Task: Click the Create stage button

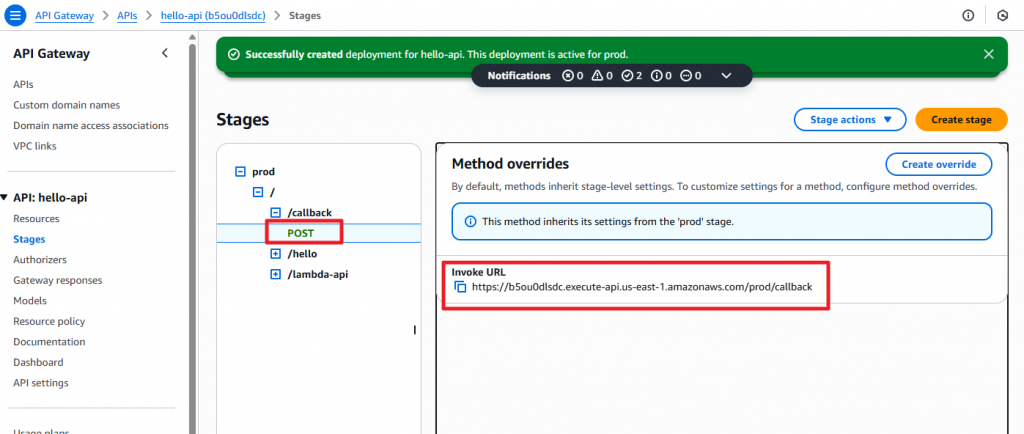Action: 961,119
